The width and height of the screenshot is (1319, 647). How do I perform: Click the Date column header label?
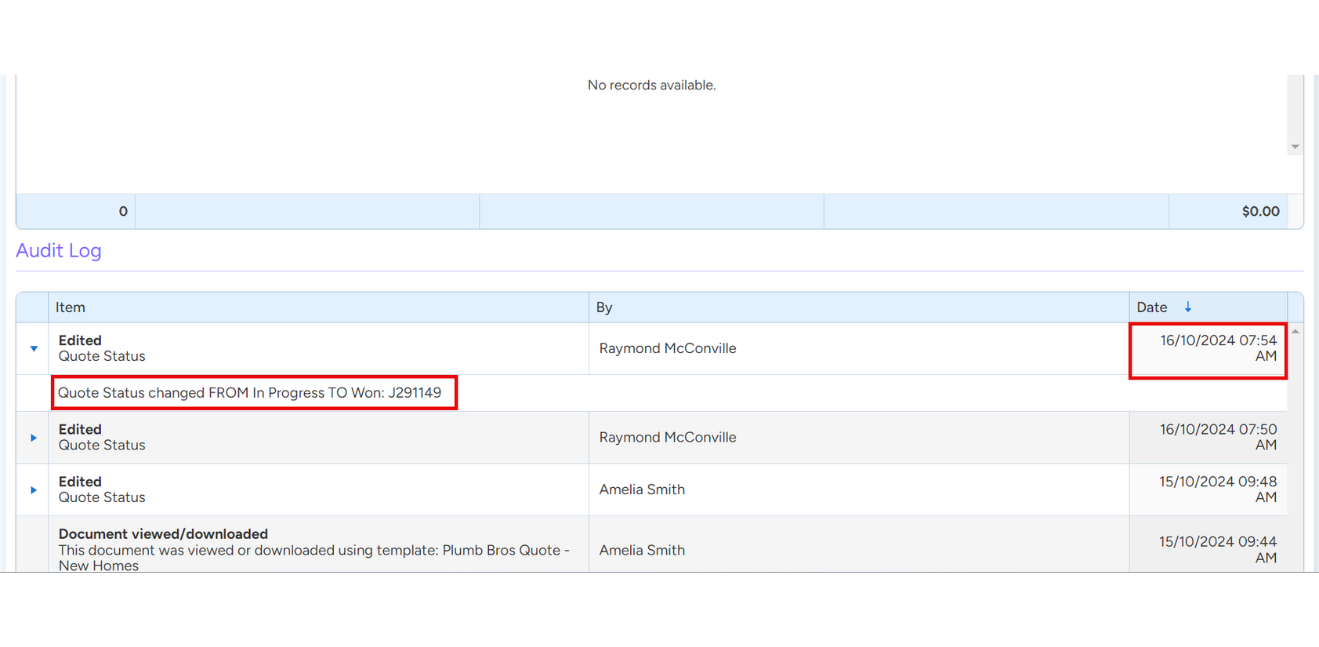tap(1152, 307)
